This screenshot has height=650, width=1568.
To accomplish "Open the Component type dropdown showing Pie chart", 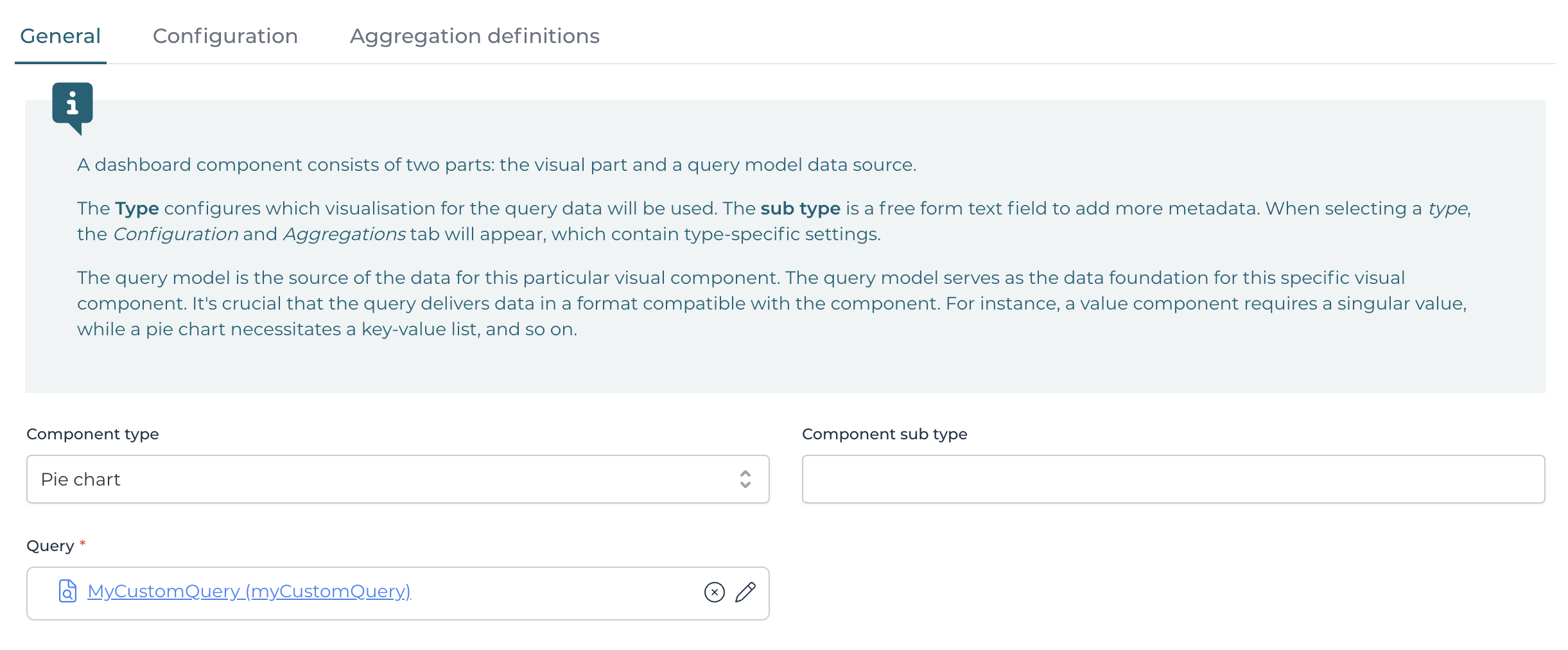I will point(397,479).
